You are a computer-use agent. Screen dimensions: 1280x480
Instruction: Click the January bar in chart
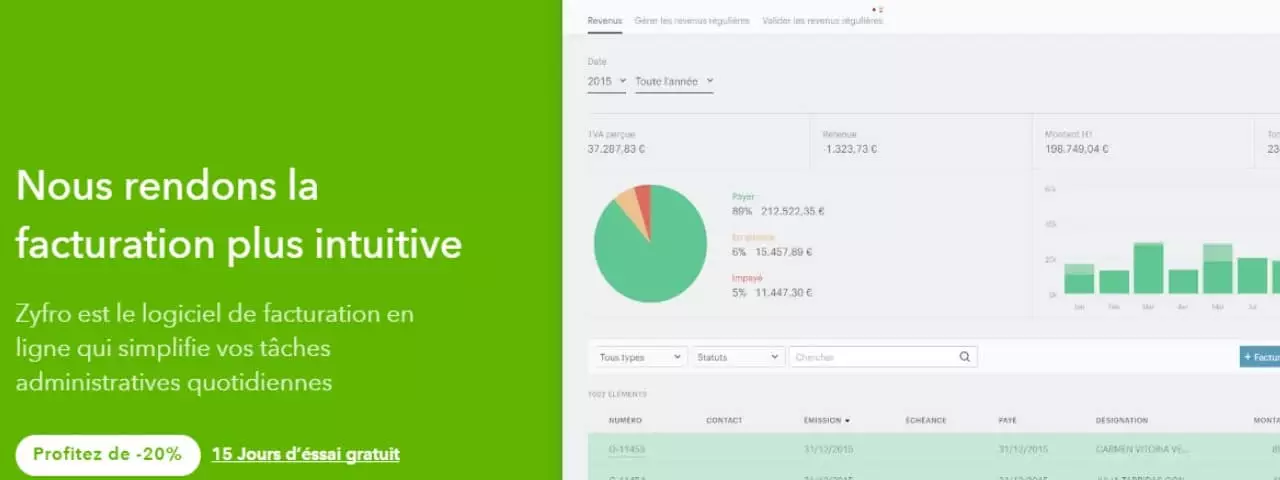1079,279
